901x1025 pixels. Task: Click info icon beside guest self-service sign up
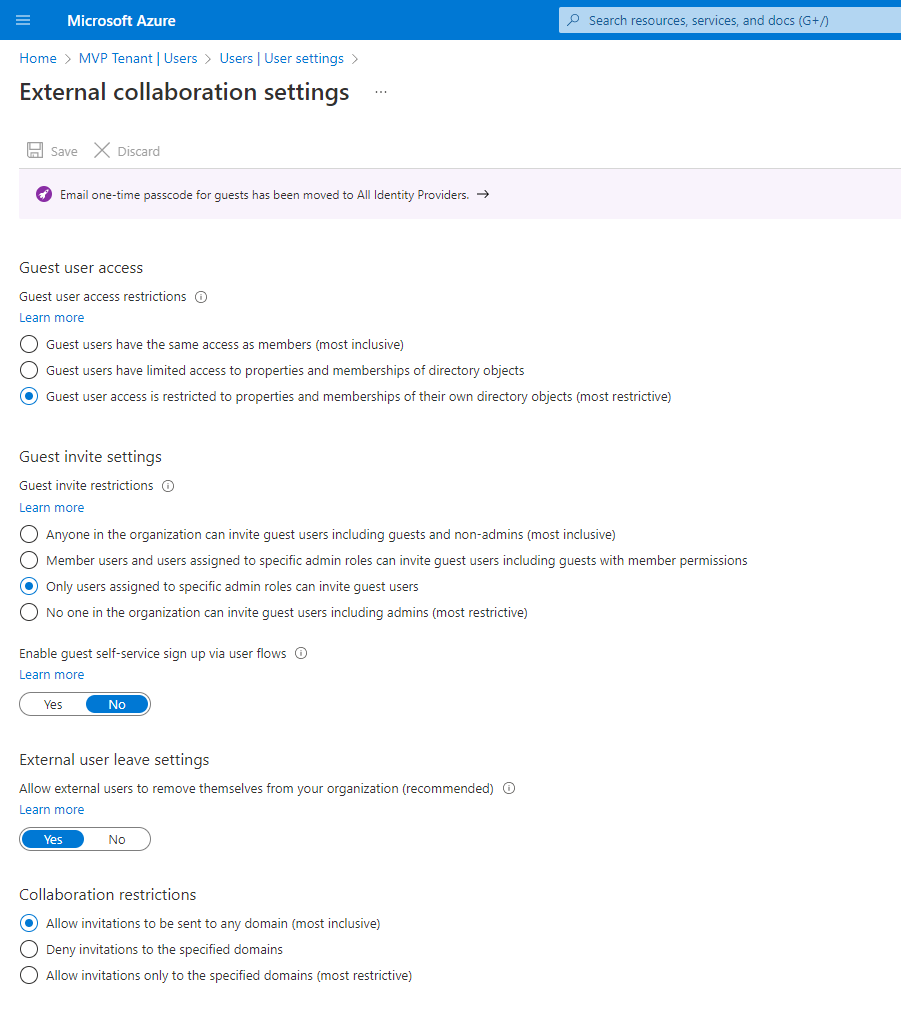pyautogui.click(x=299, y=653)
